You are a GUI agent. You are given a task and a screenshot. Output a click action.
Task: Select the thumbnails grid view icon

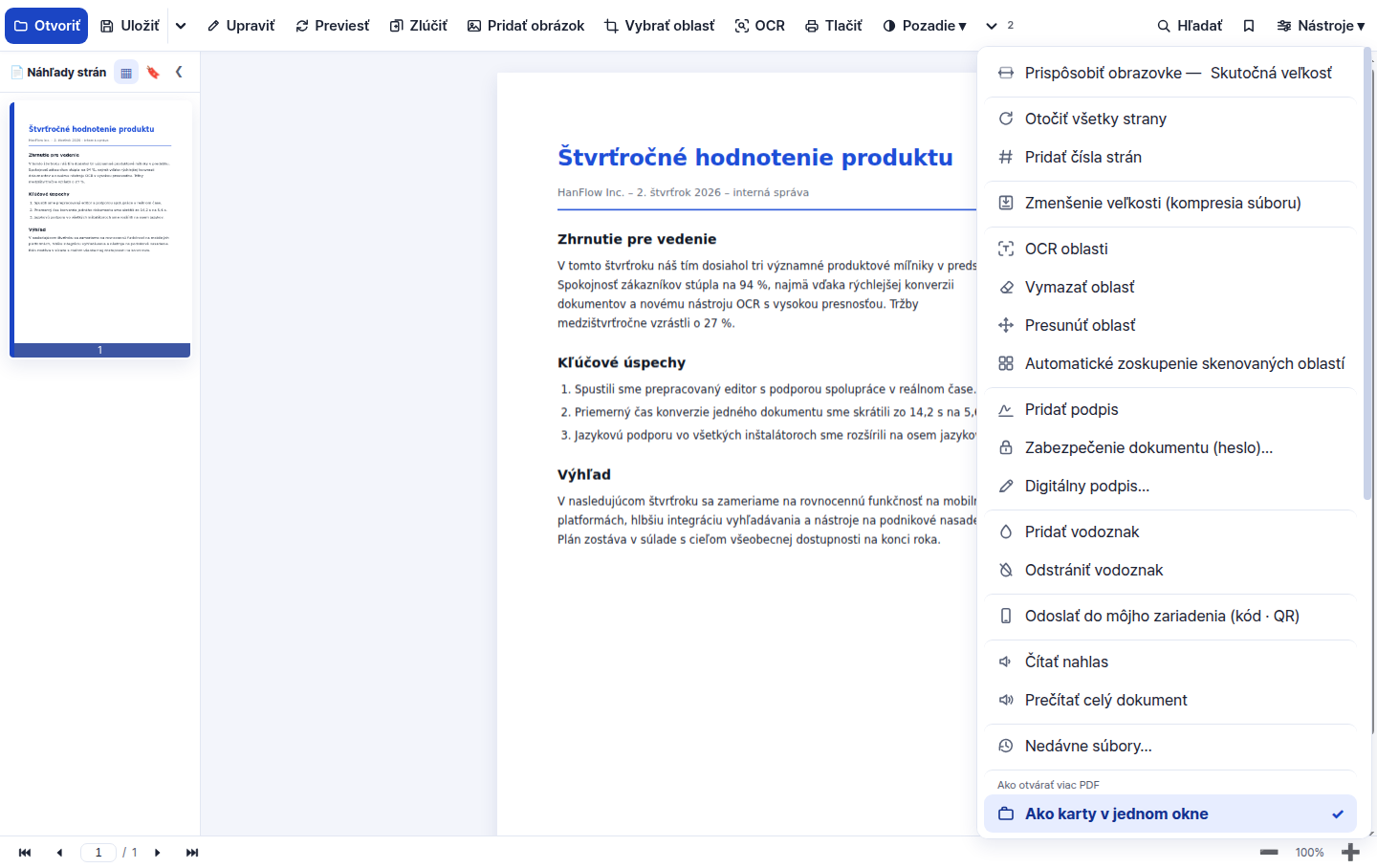pyautogui.click(x=126, y=72)
